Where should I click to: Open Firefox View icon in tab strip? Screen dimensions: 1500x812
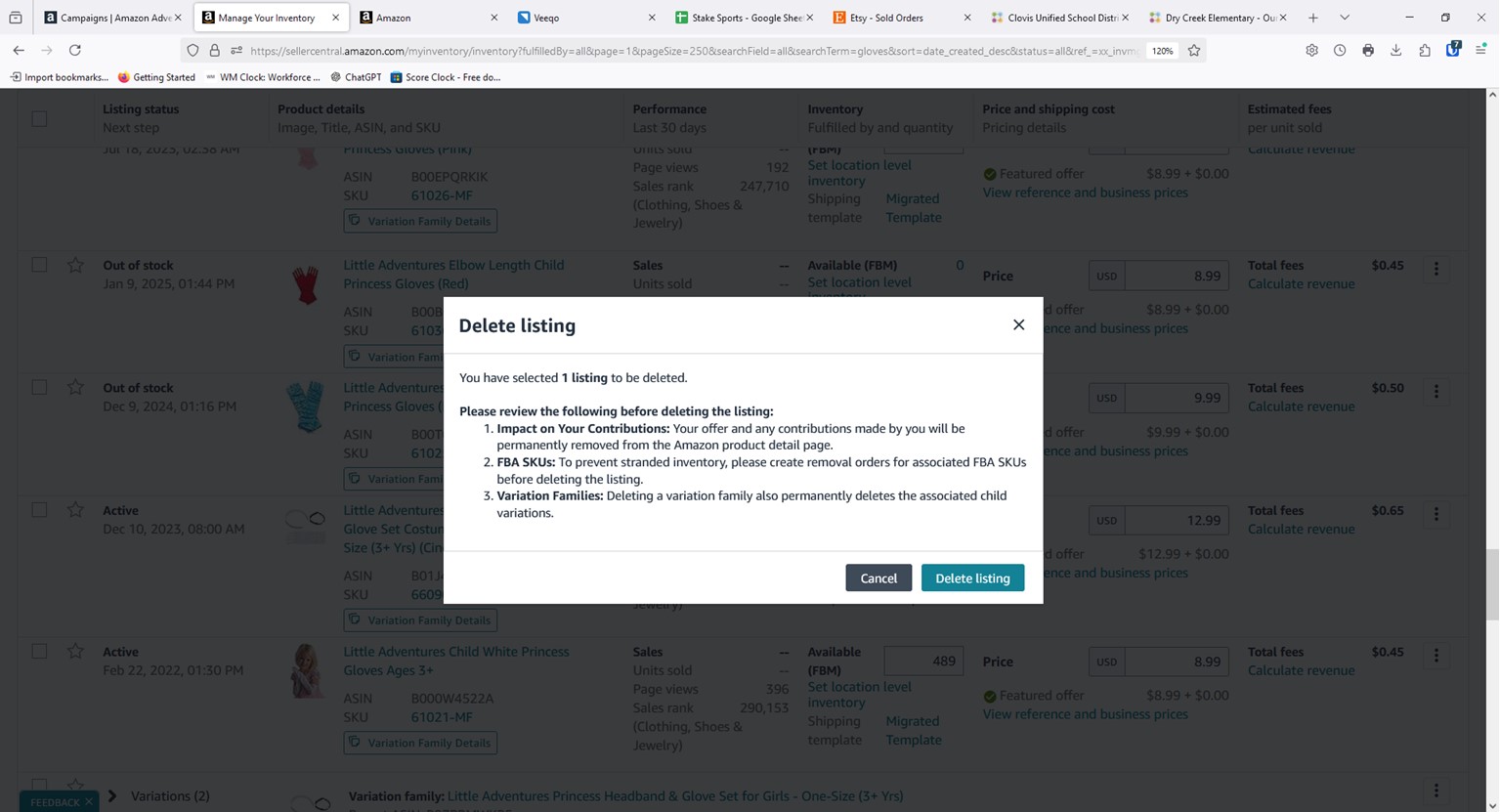(x=16, y=18)
